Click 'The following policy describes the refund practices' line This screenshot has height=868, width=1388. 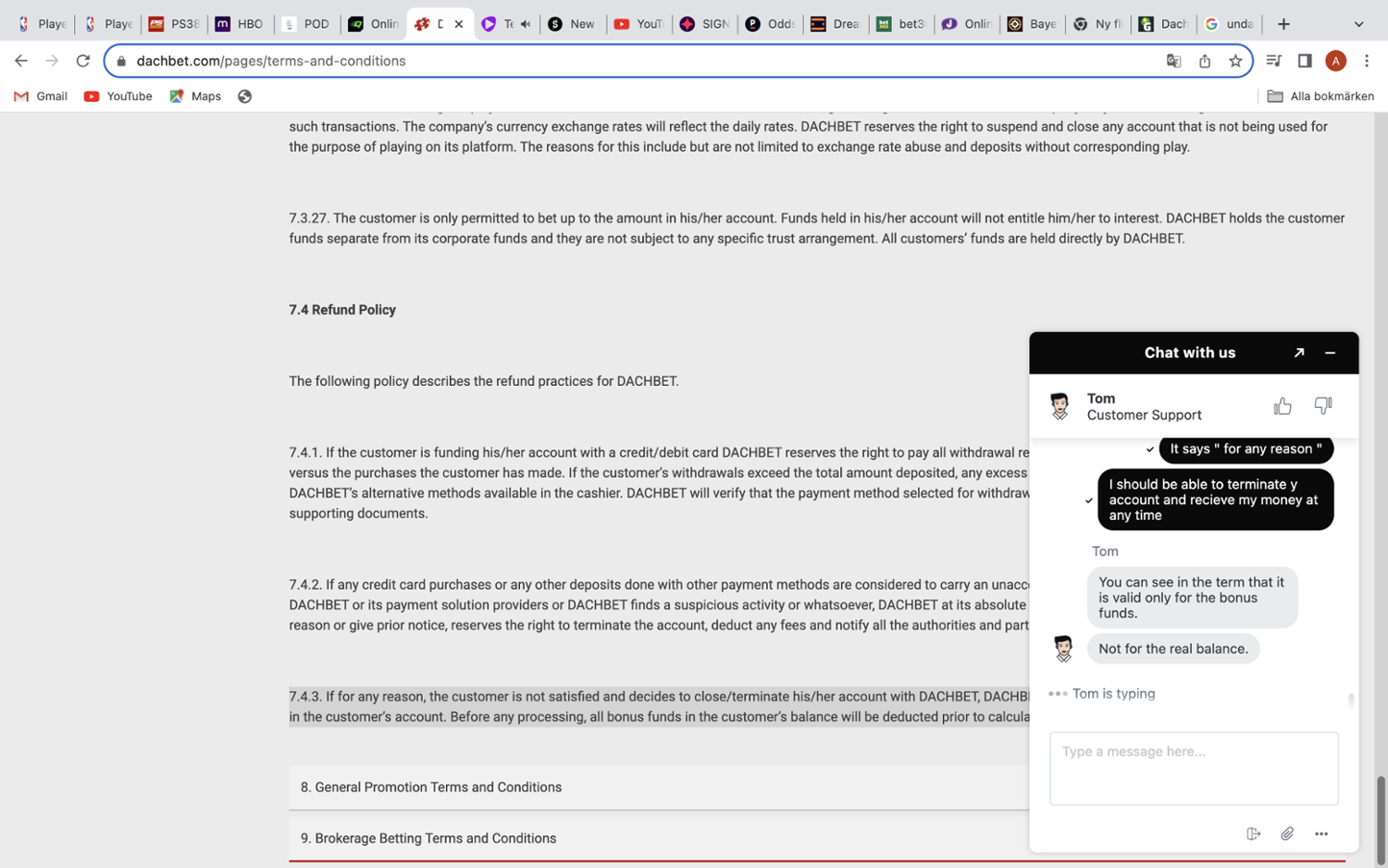click(x=484, y=381)
